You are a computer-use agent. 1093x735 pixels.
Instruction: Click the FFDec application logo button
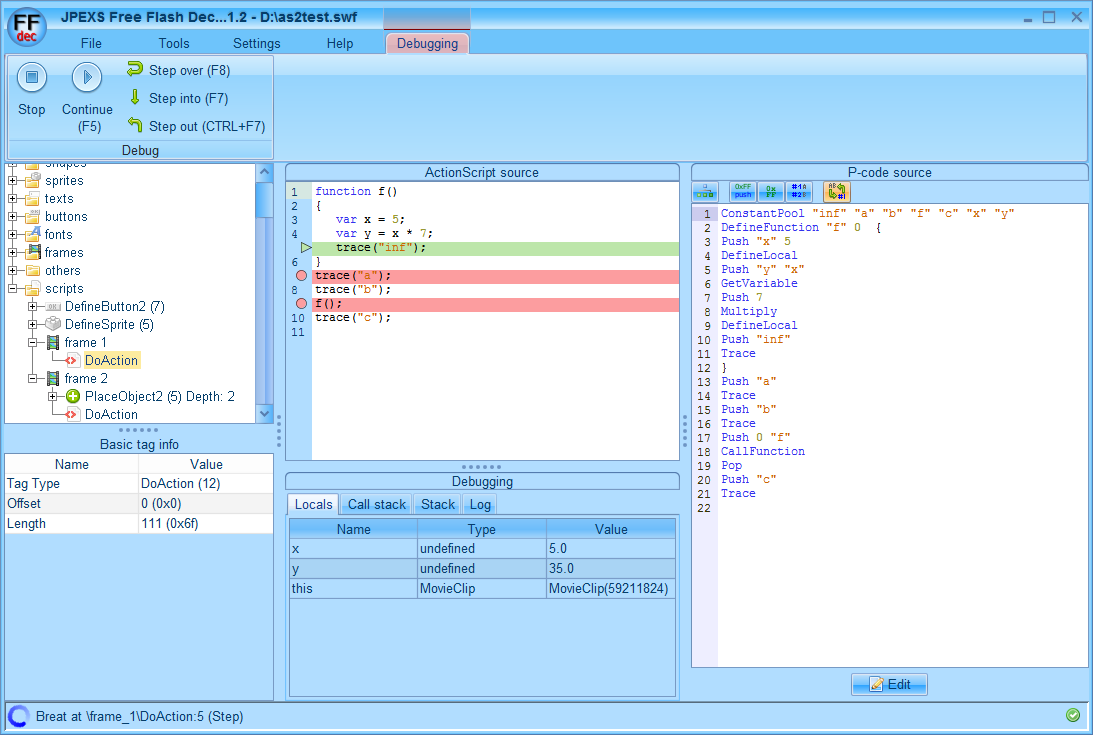(x=26, y=28)
